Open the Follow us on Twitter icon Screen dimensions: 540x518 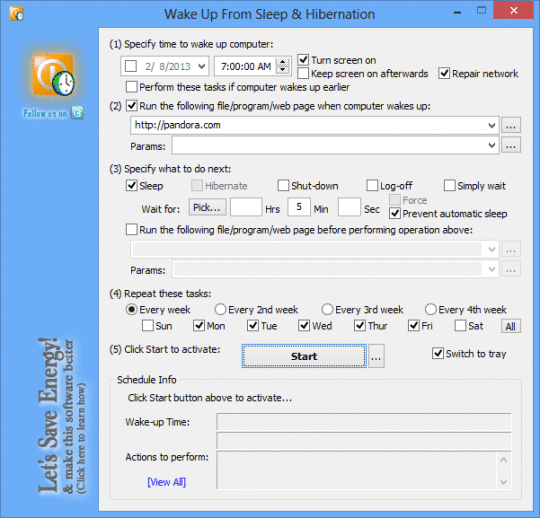coord(77,113)
